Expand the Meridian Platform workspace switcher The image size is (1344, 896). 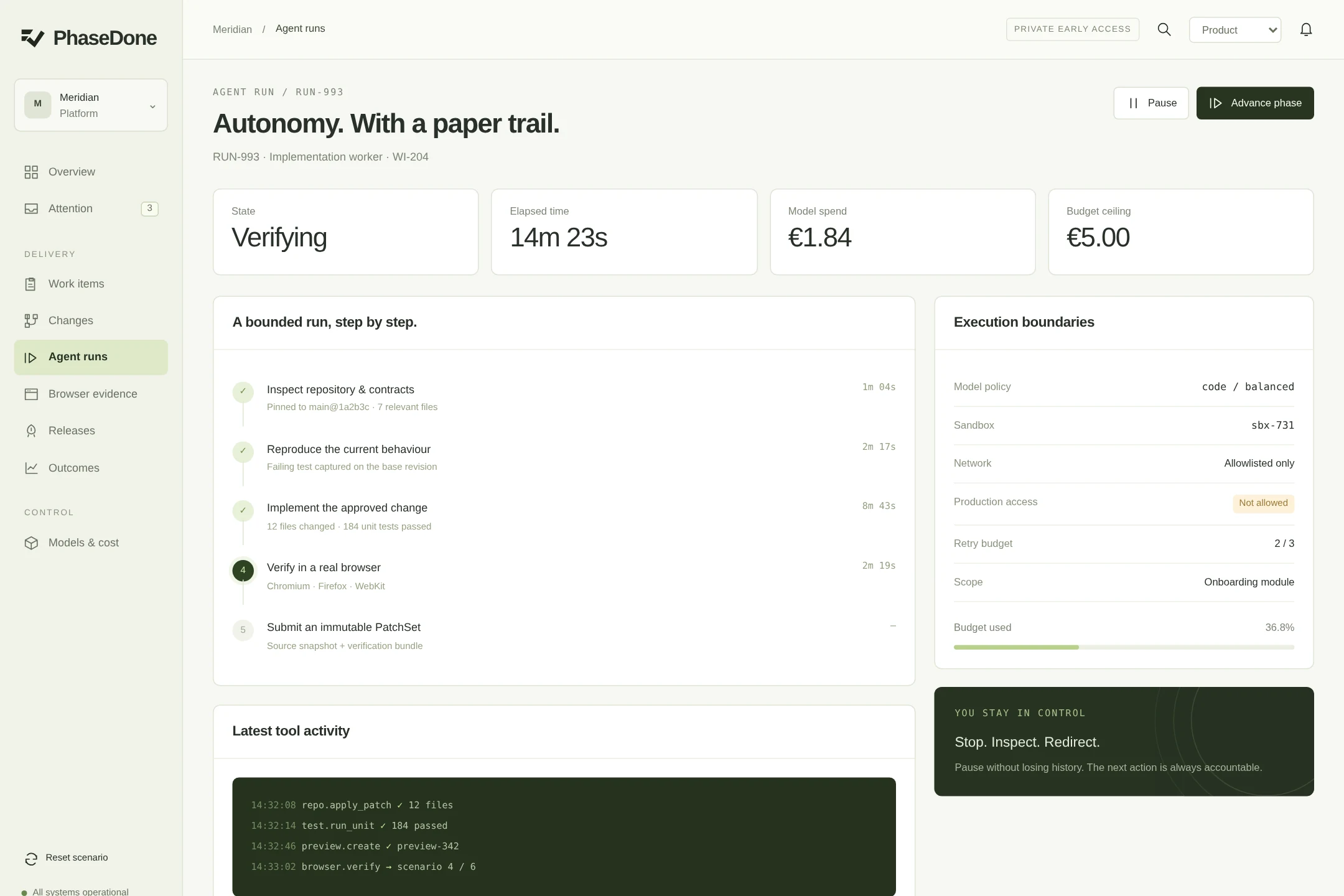click(91, 105)
